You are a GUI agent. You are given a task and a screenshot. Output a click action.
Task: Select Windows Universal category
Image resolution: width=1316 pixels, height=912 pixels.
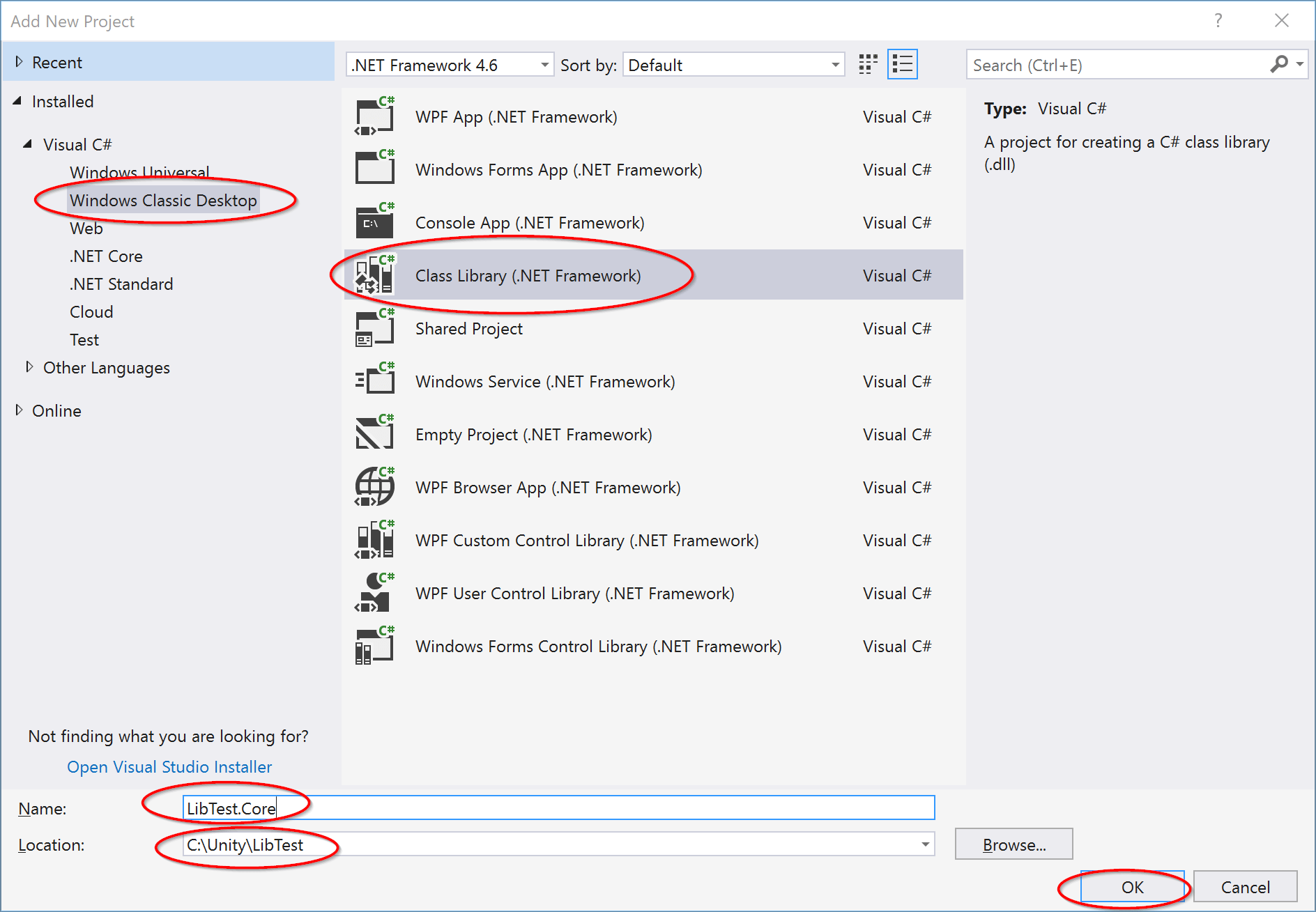click(x=139, y=172)
